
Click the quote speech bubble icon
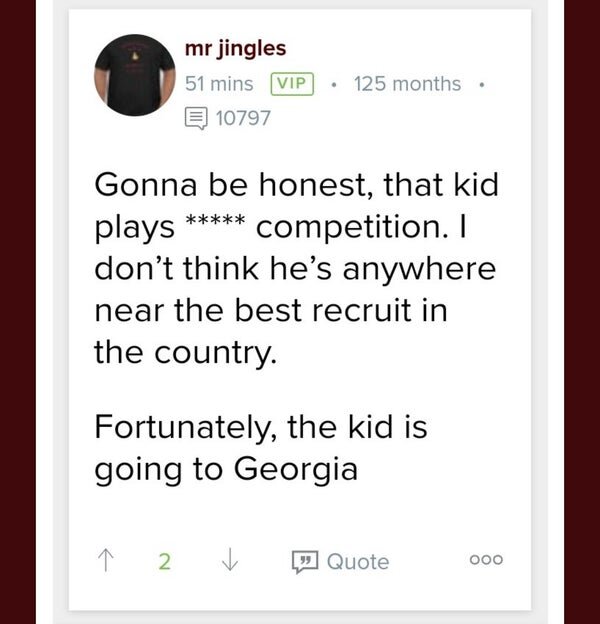click(302, 562)
